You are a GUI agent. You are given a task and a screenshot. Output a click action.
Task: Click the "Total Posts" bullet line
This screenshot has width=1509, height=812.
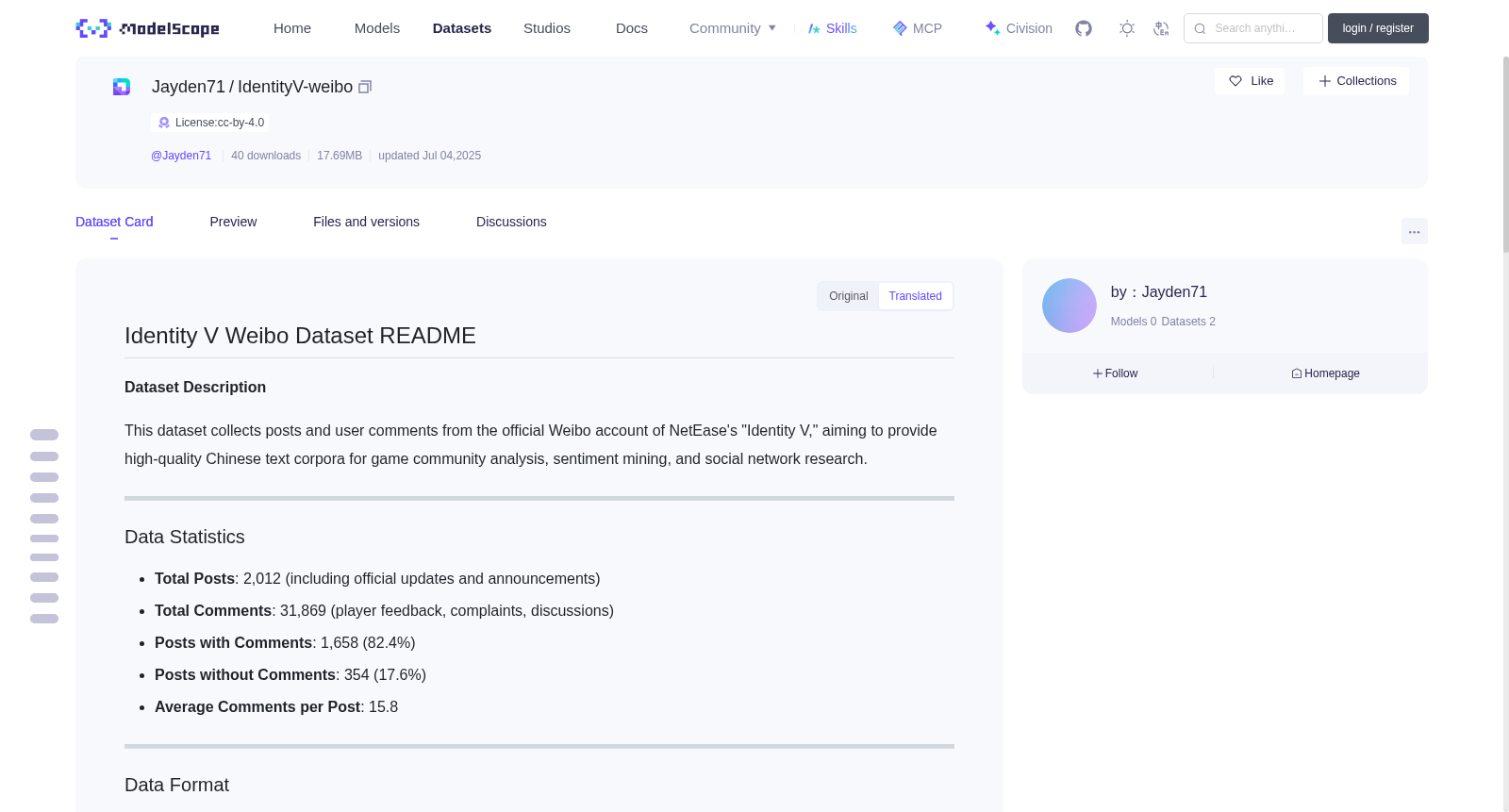pyautogui.click(x=377, y=579)
